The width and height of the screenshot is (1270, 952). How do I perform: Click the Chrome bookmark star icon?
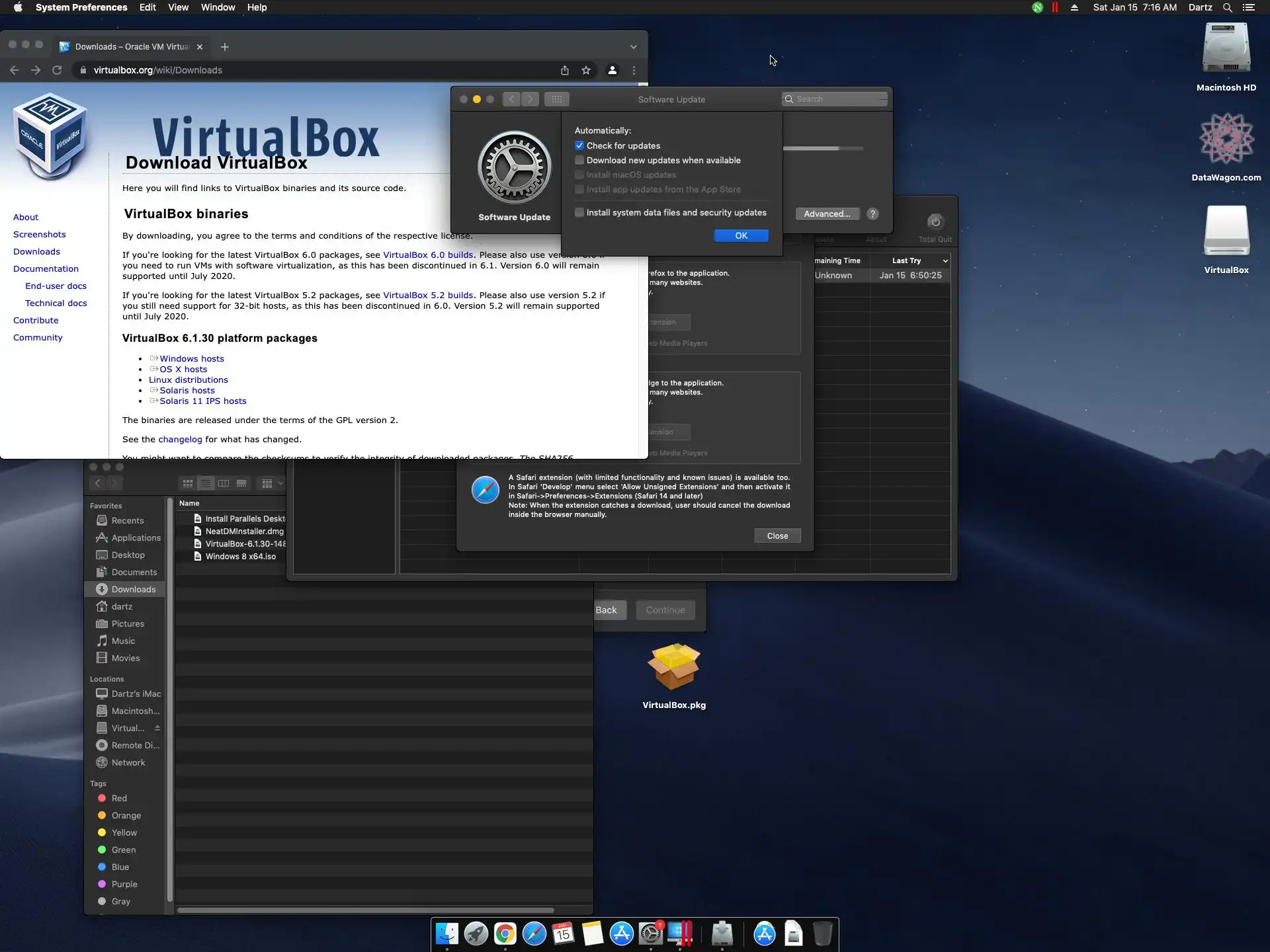585,70
